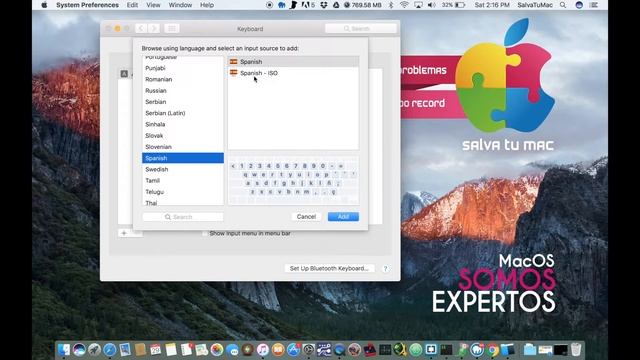Select Serbian (Latin) in language list
Screen dimensions: 640x360
183,113
